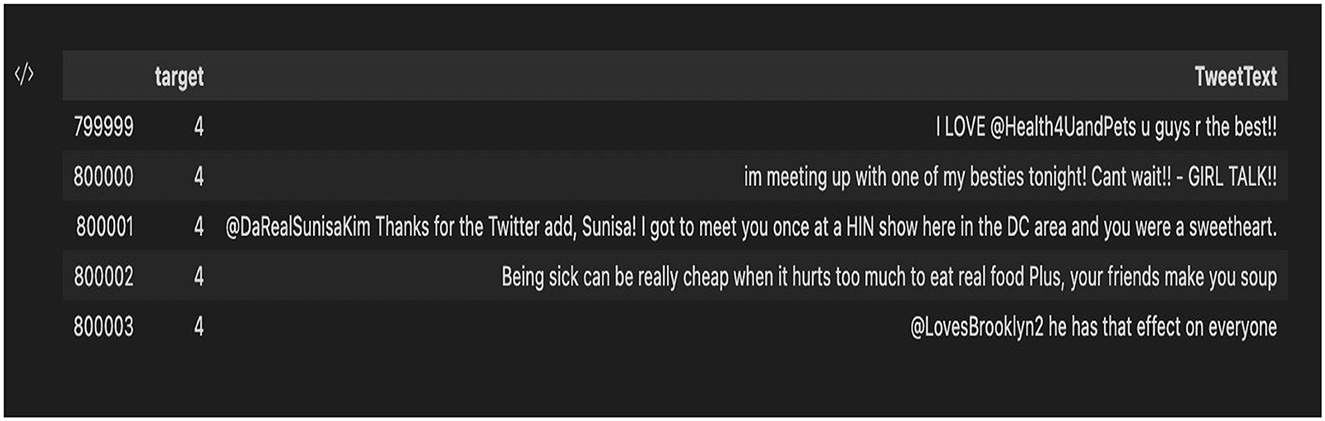Select row index 800001
Viewport: 1325px width, 421px height.
(x=104, y=227)
